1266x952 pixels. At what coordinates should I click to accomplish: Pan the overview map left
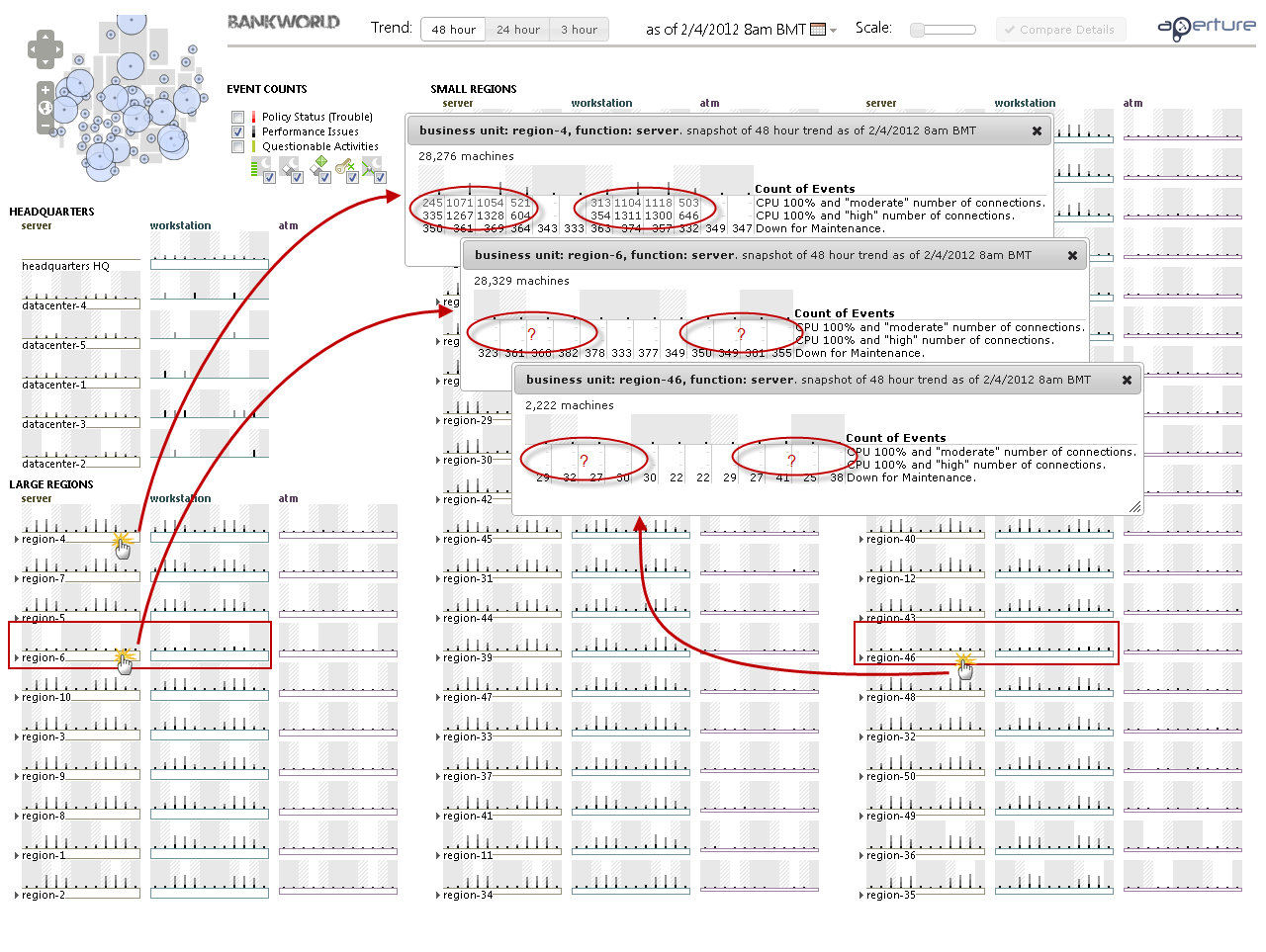(33, 49)
